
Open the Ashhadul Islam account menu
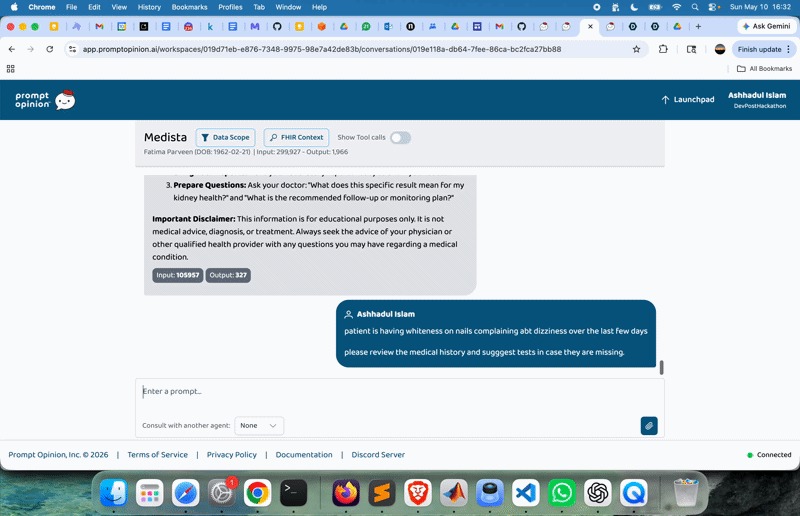pyautogui.click(x=757, y=100)
